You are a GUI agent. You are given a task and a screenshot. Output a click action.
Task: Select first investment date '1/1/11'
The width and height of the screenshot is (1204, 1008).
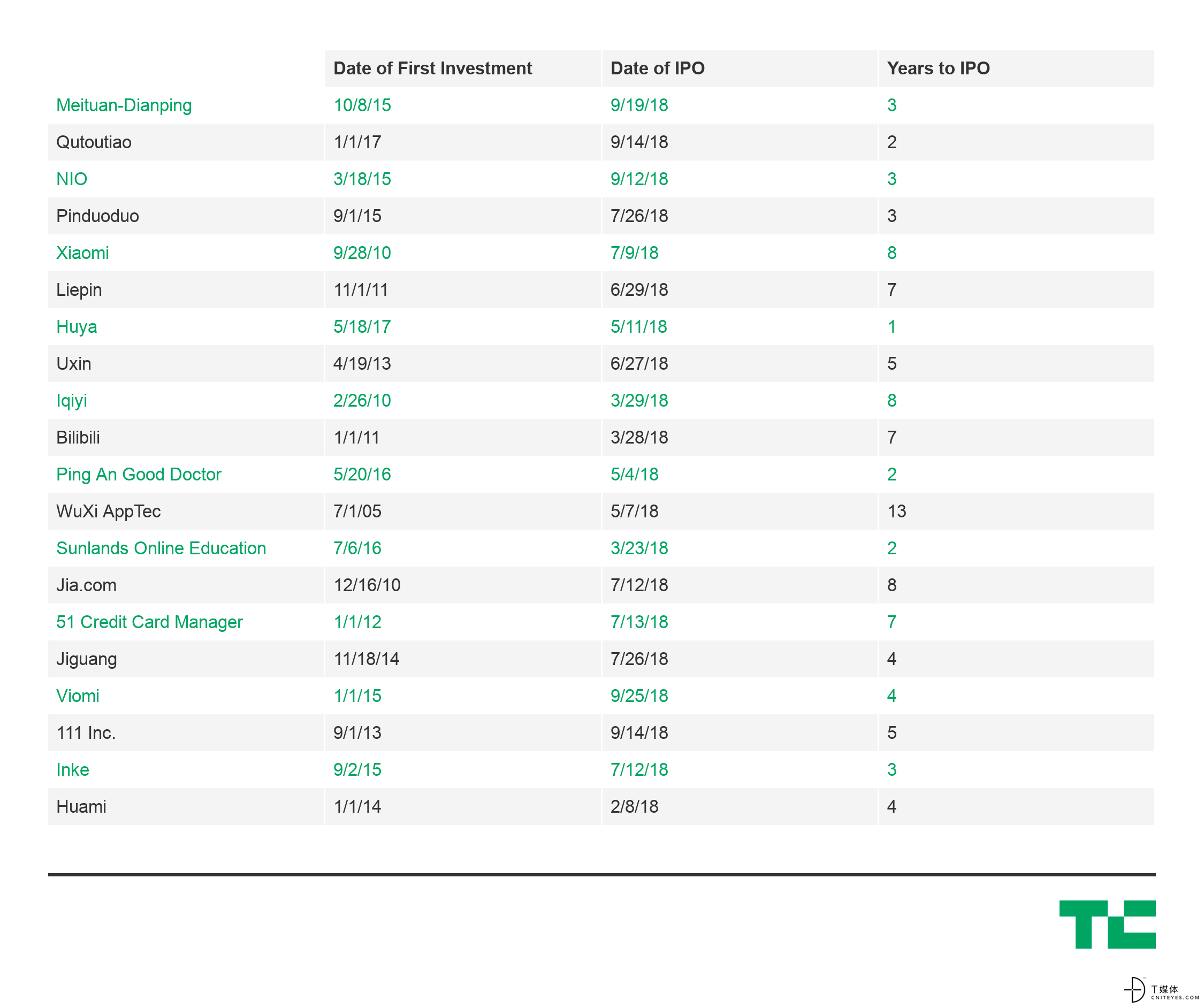356,438
